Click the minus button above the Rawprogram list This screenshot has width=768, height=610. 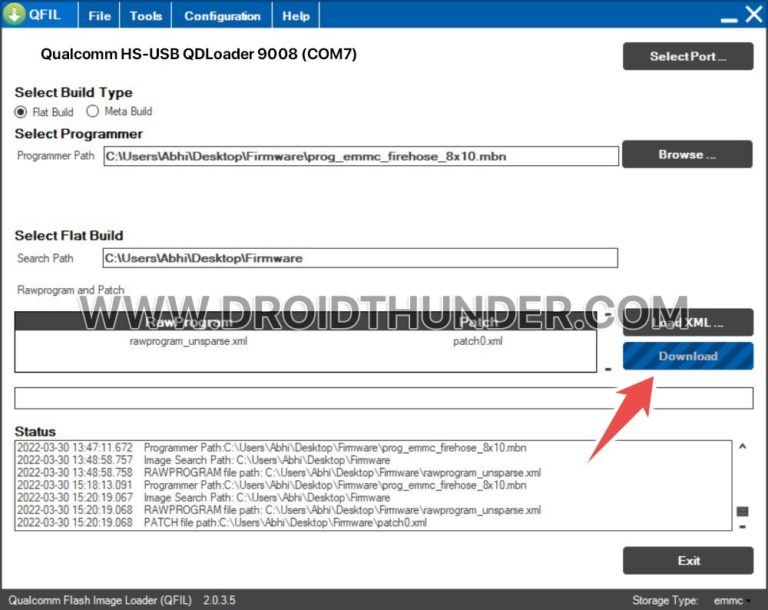pos(608,314)
